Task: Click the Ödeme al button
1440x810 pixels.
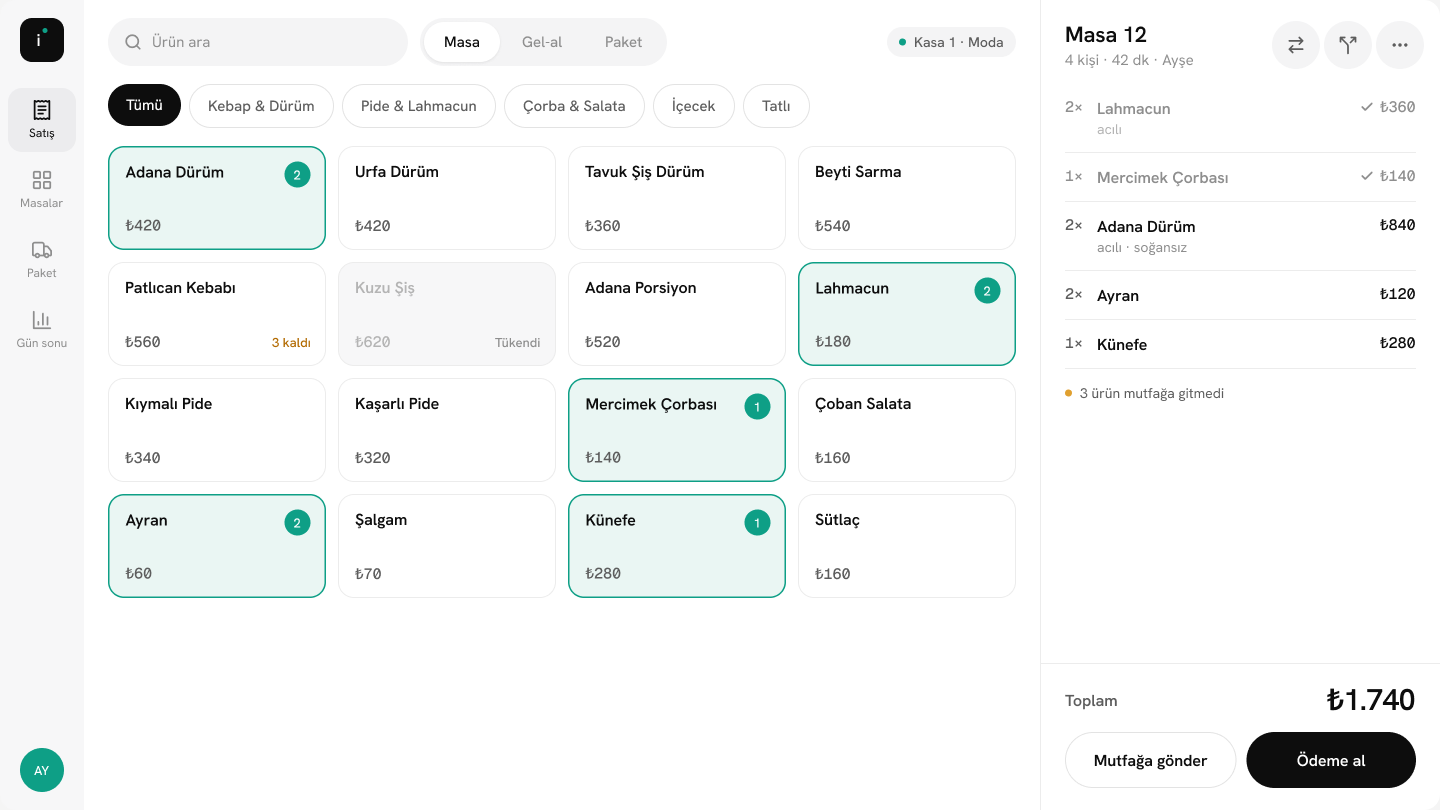Action: click(1331, 760)
